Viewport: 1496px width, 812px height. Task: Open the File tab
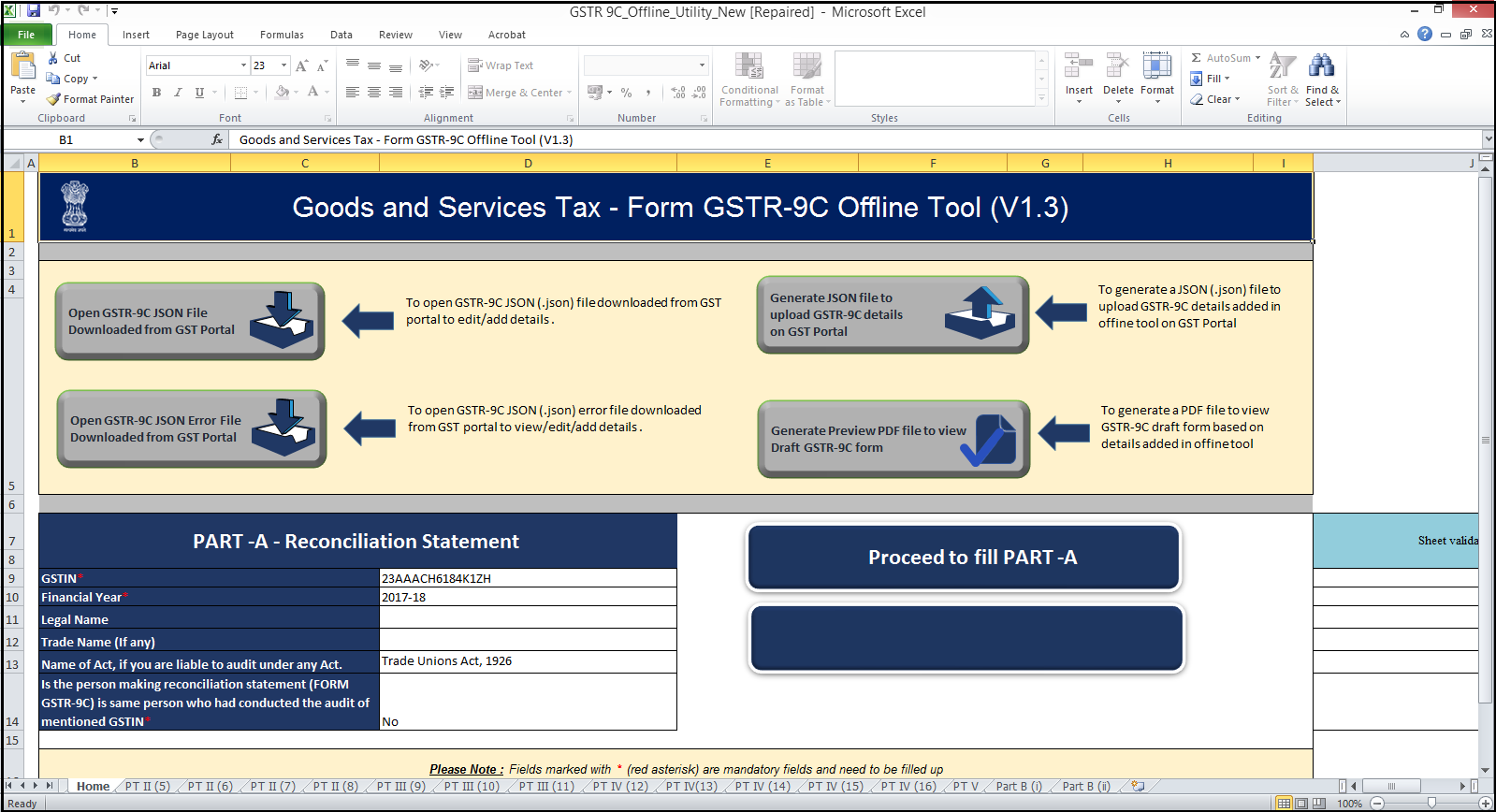(x=26, y=35)
